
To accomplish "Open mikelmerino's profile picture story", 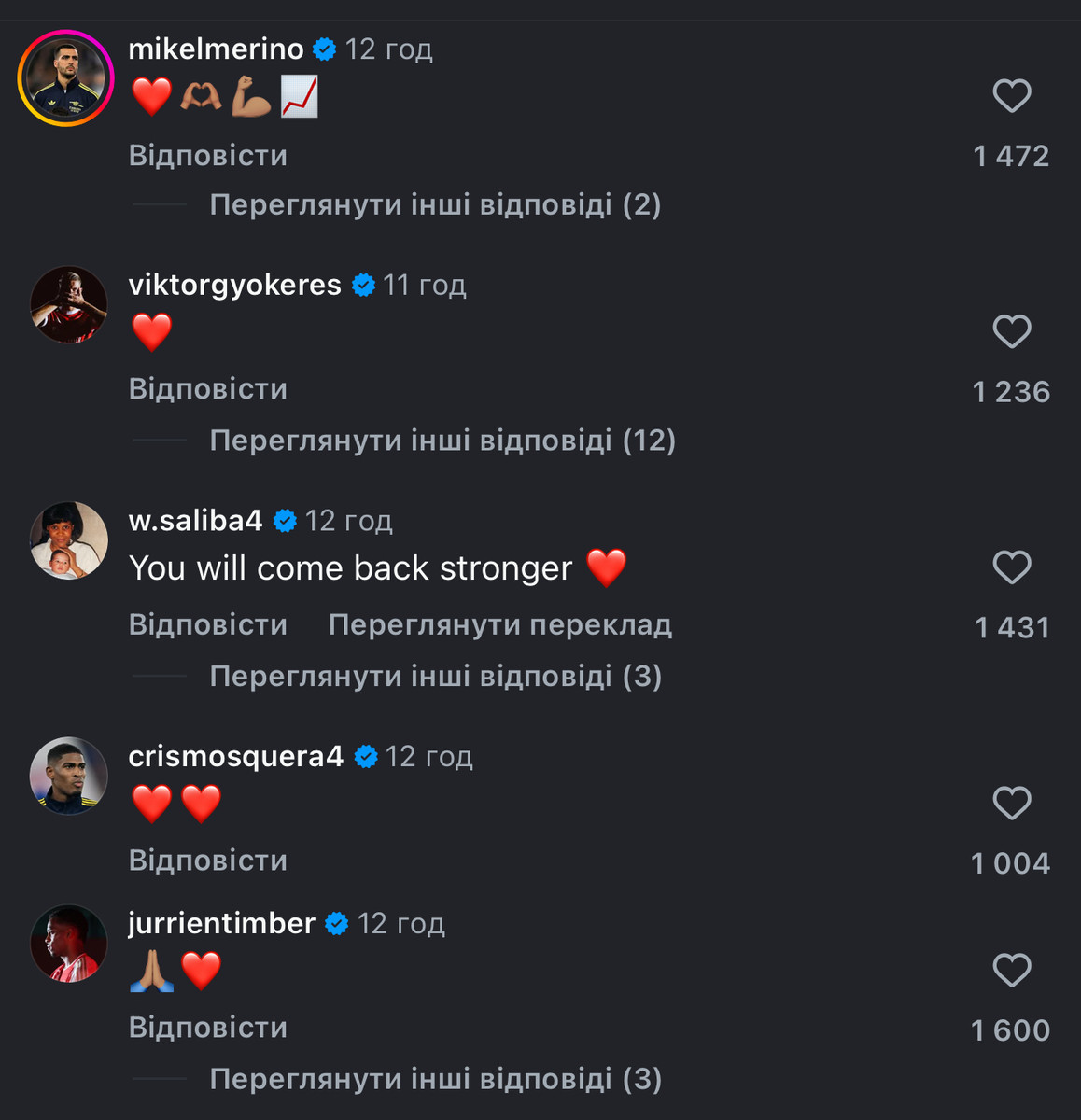I will click(65, 78).
